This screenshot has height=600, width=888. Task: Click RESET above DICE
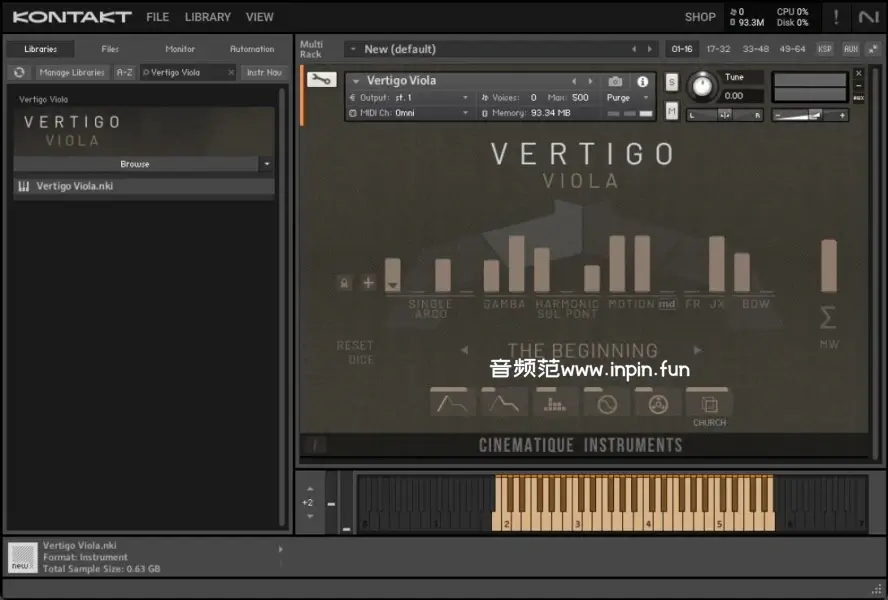click(355, 346)
